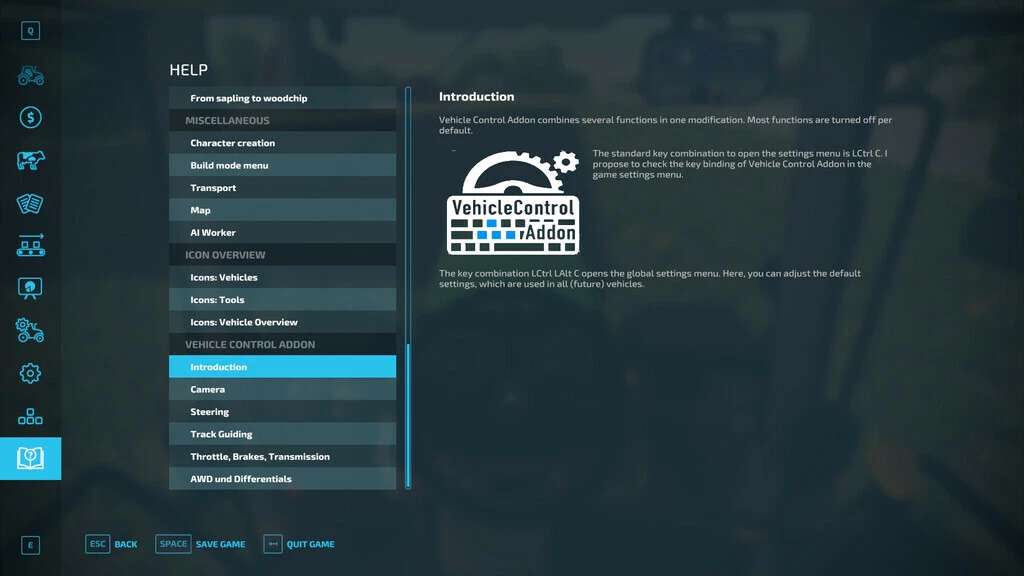This screenshot has width=1024, height=576.
Task: Select the animals cow icon
Action: 30,161
